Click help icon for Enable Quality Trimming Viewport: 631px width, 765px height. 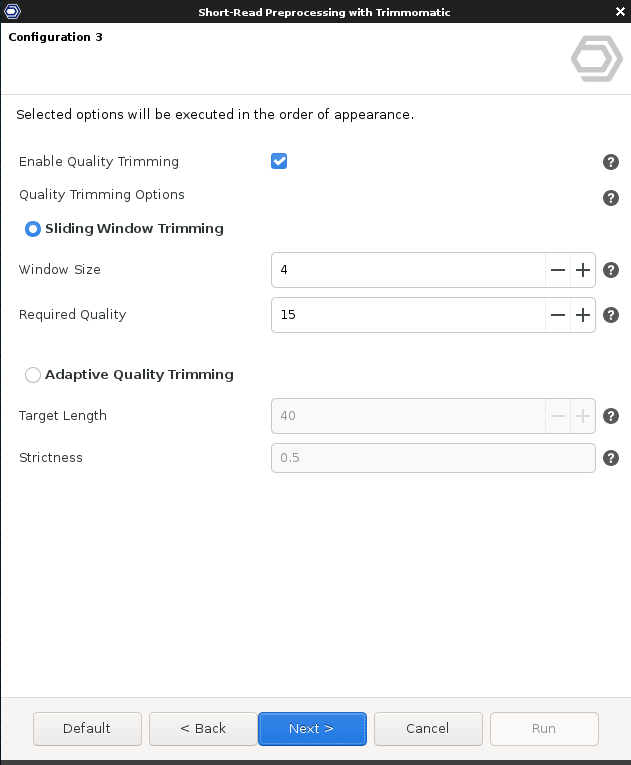(x=611, y=162)
